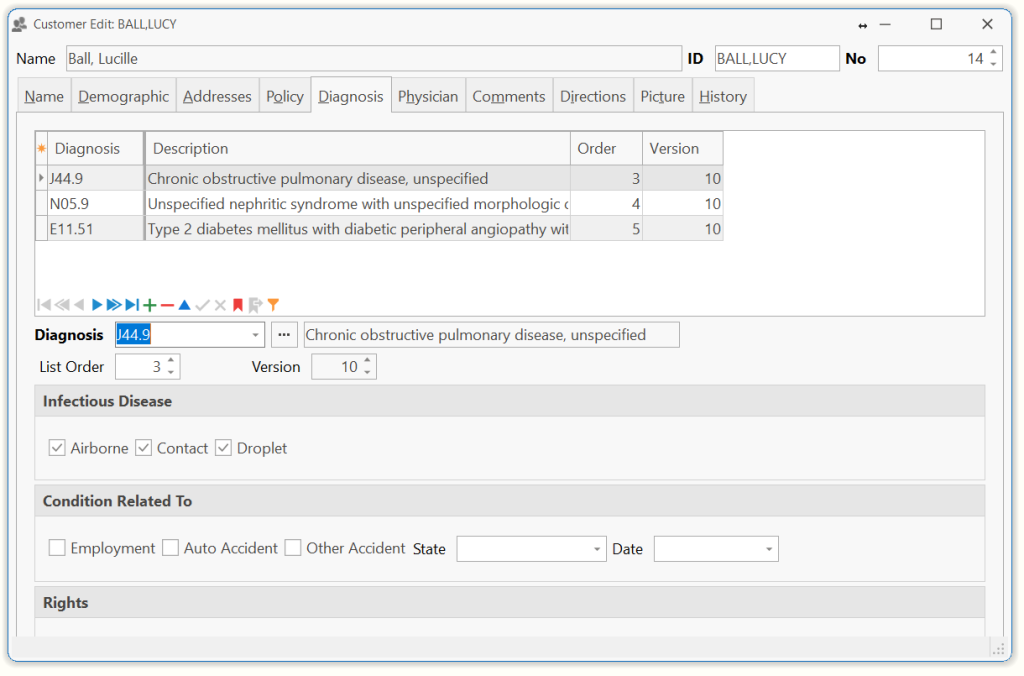
Task: Click the blue edit triangle icon
Action: (184, 305)
